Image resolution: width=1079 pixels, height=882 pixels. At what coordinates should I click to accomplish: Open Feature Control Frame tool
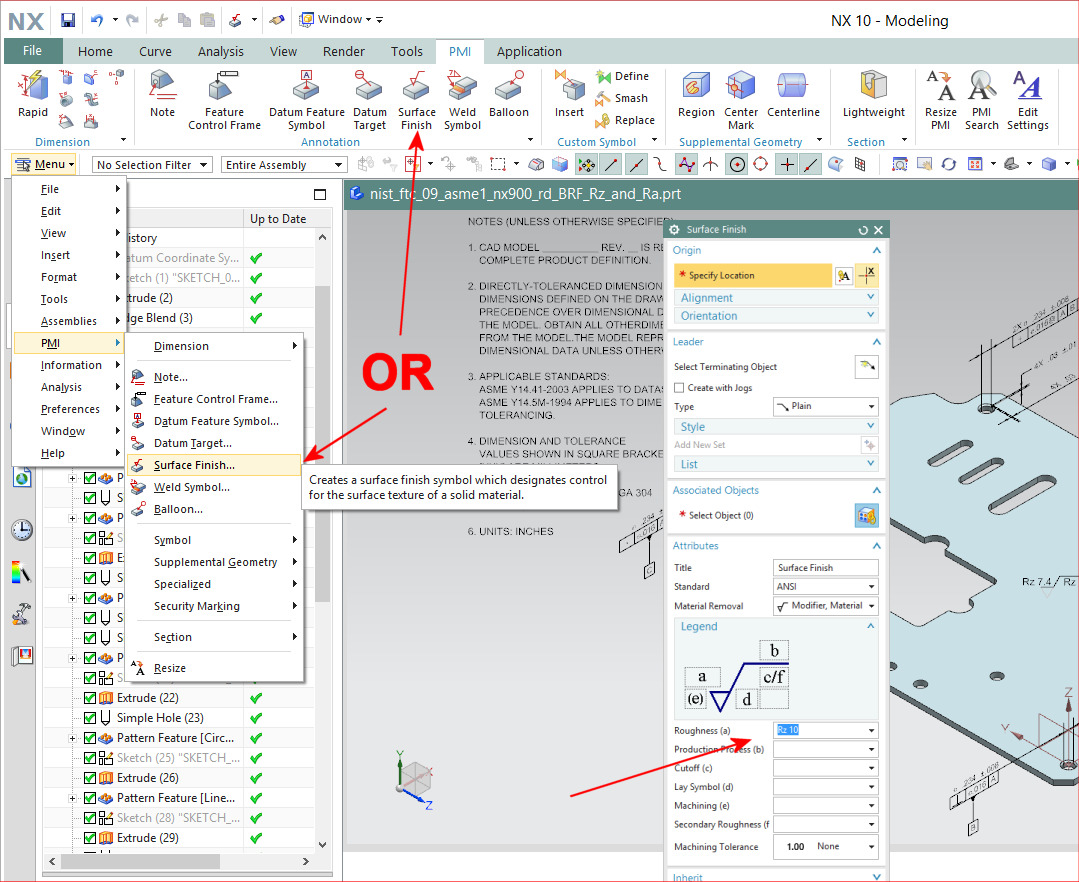[x=224, y=100]
